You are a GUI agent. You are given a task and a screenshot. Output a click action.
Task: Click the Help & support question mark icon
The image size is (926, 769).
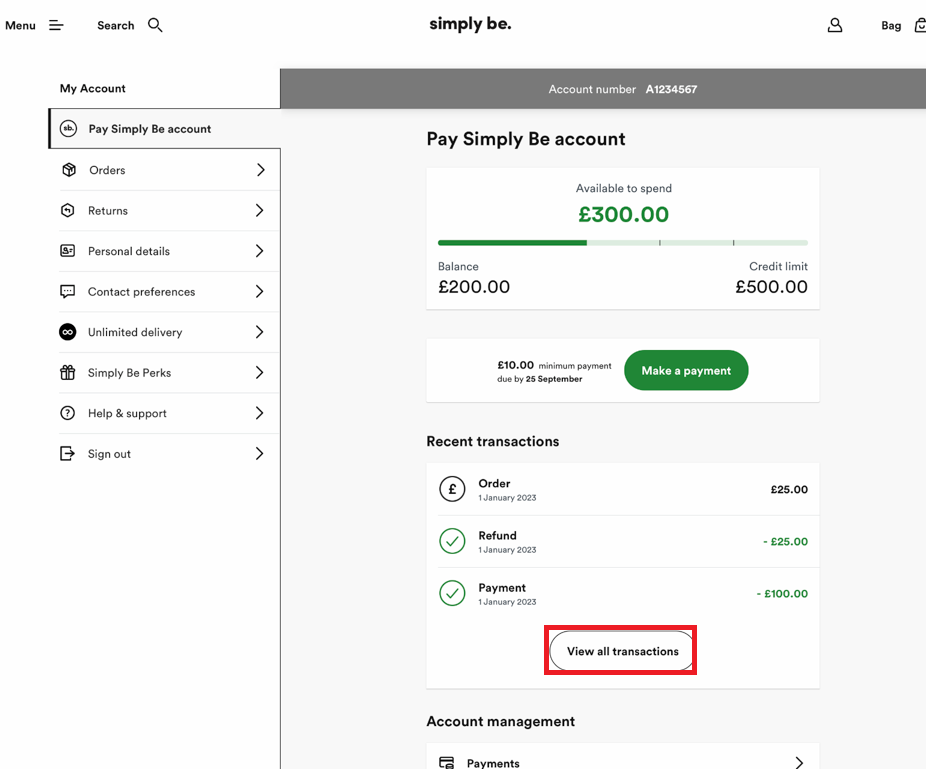click(x=68, y=413)
